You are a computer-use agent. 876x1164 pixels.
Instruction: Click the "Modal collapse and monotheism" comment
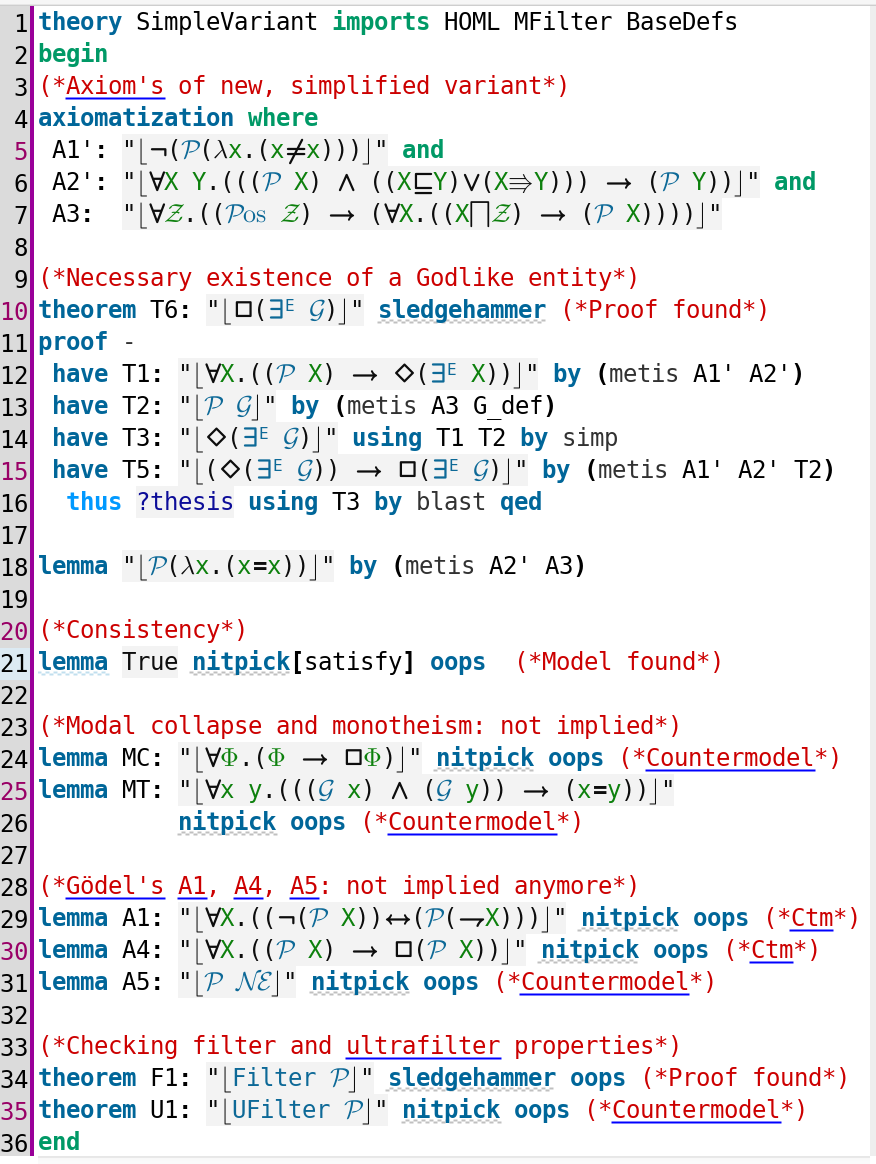(x=359, y=725)
